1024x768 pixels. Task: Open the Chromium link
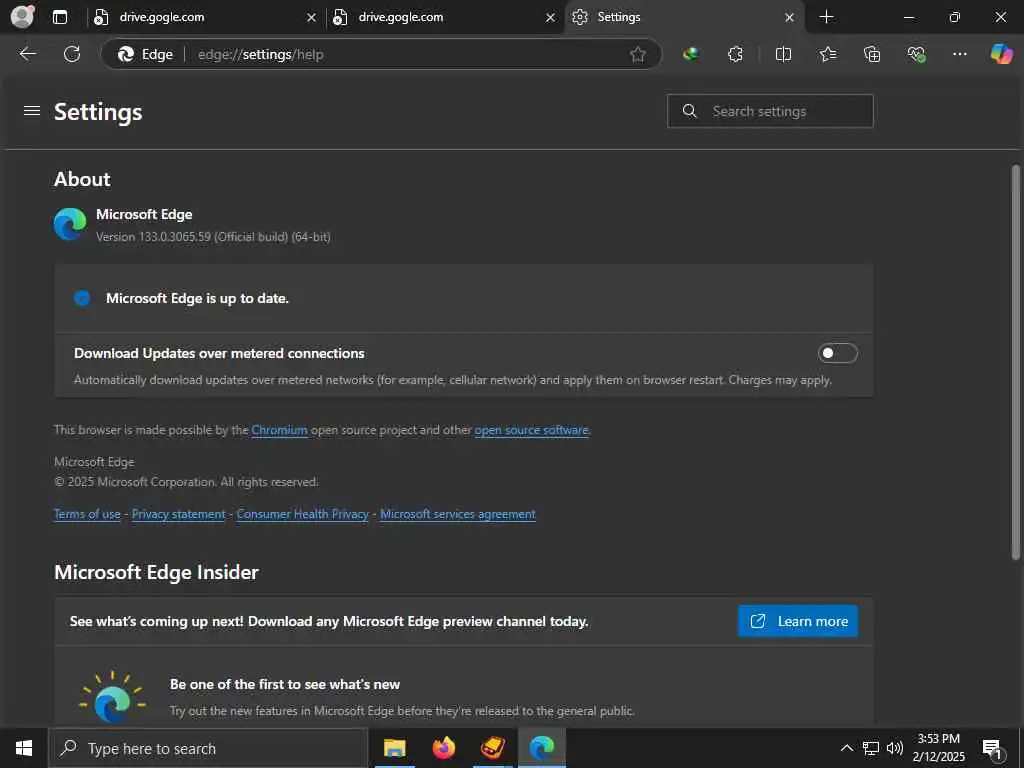280,430
